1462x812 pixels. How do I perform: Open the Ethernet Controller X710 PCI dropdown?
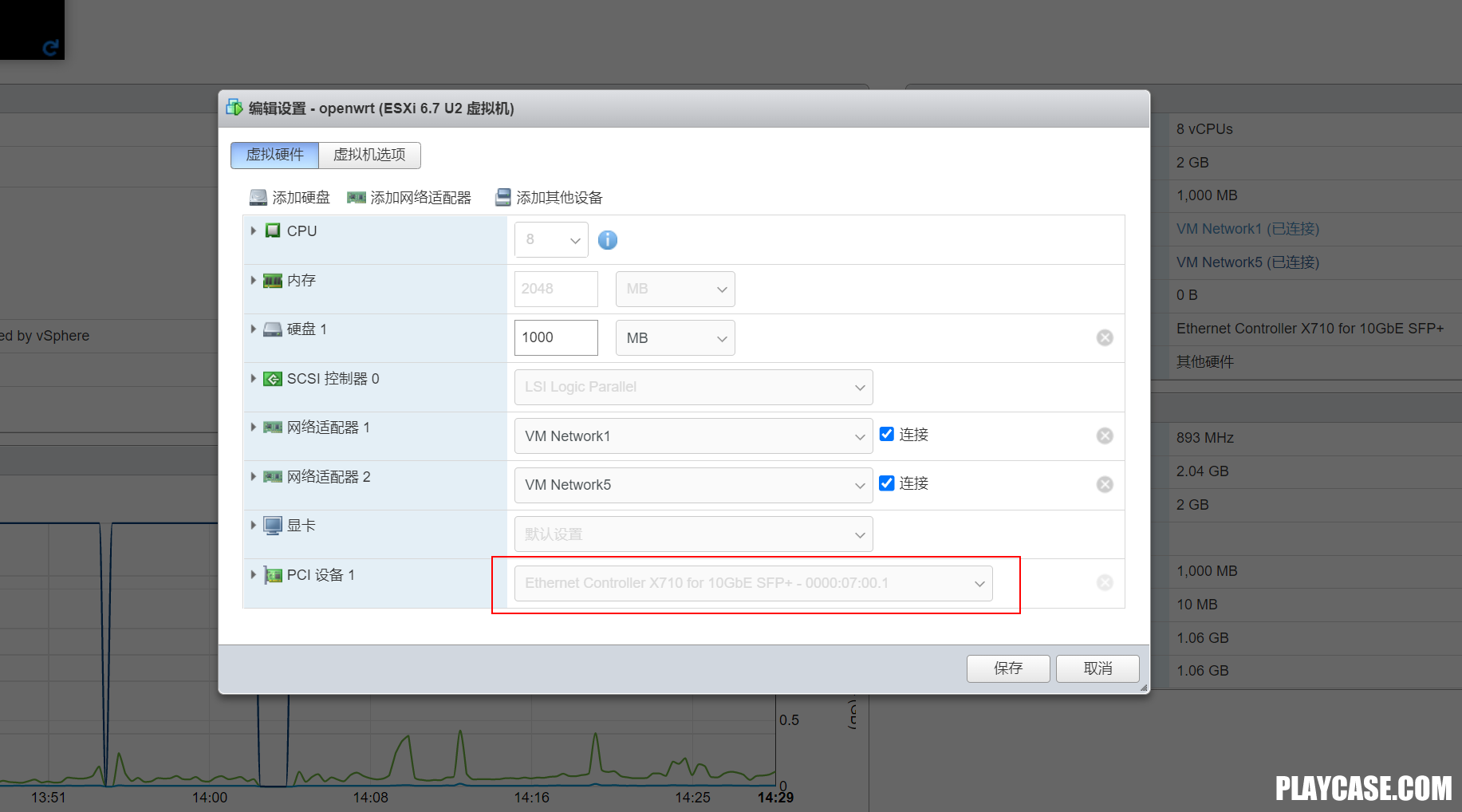point(753,583)
